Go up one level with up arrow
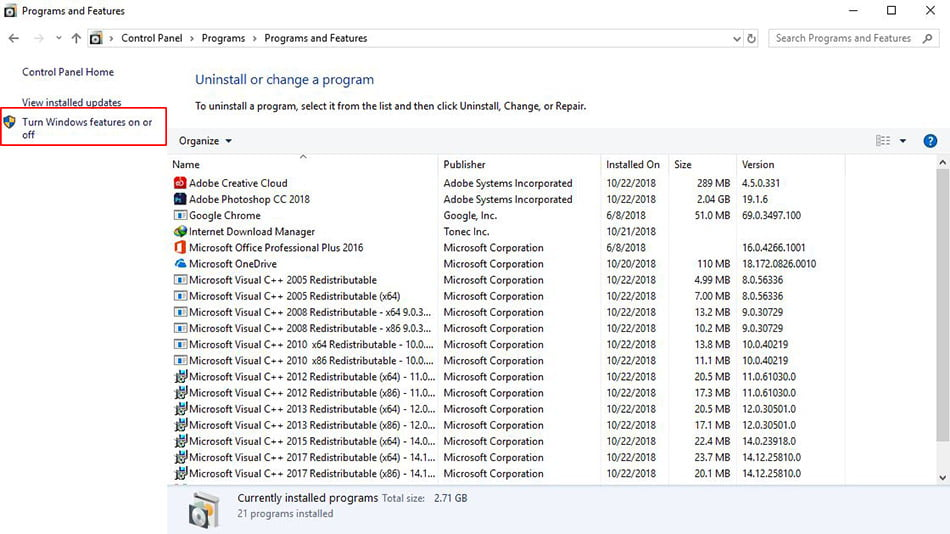Viewport: 950px width, 534px height. pyautogui.click(x=76, y=38)
